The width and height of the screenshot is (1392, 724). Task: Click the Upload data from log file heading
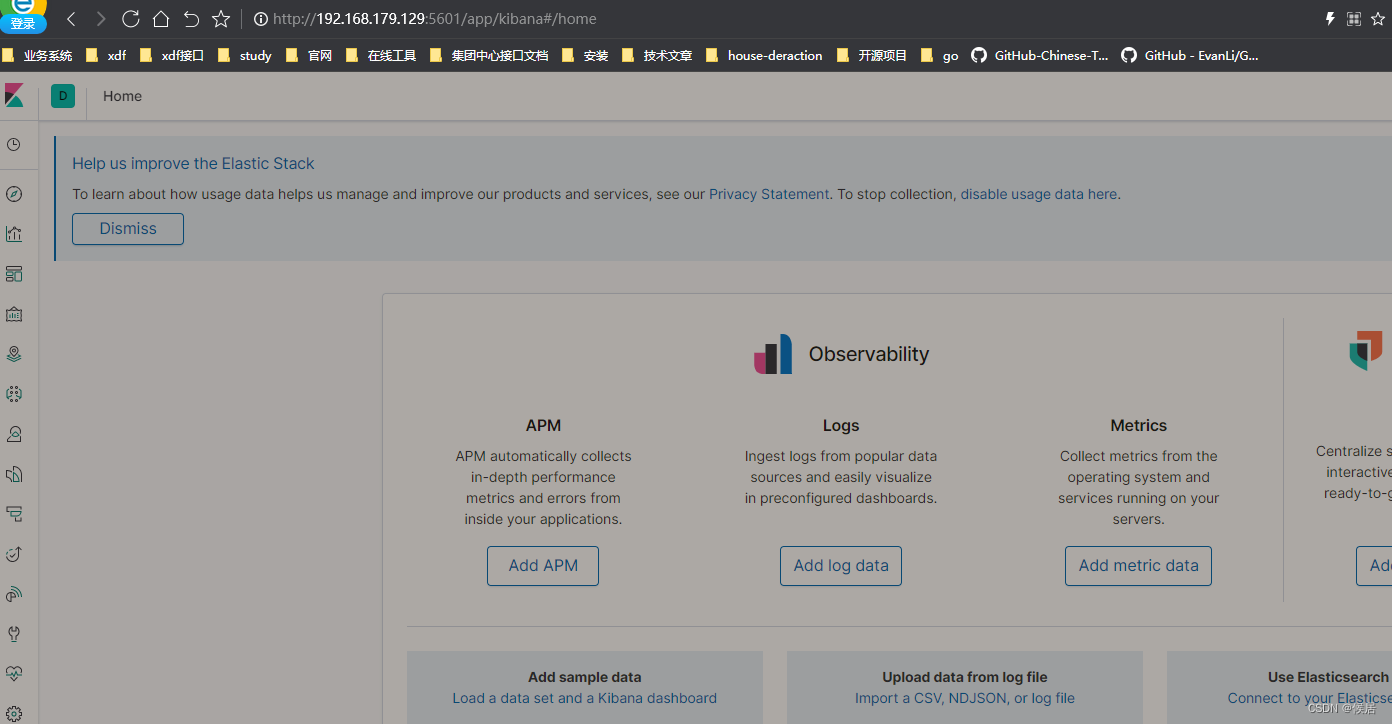tap(965, 677)
